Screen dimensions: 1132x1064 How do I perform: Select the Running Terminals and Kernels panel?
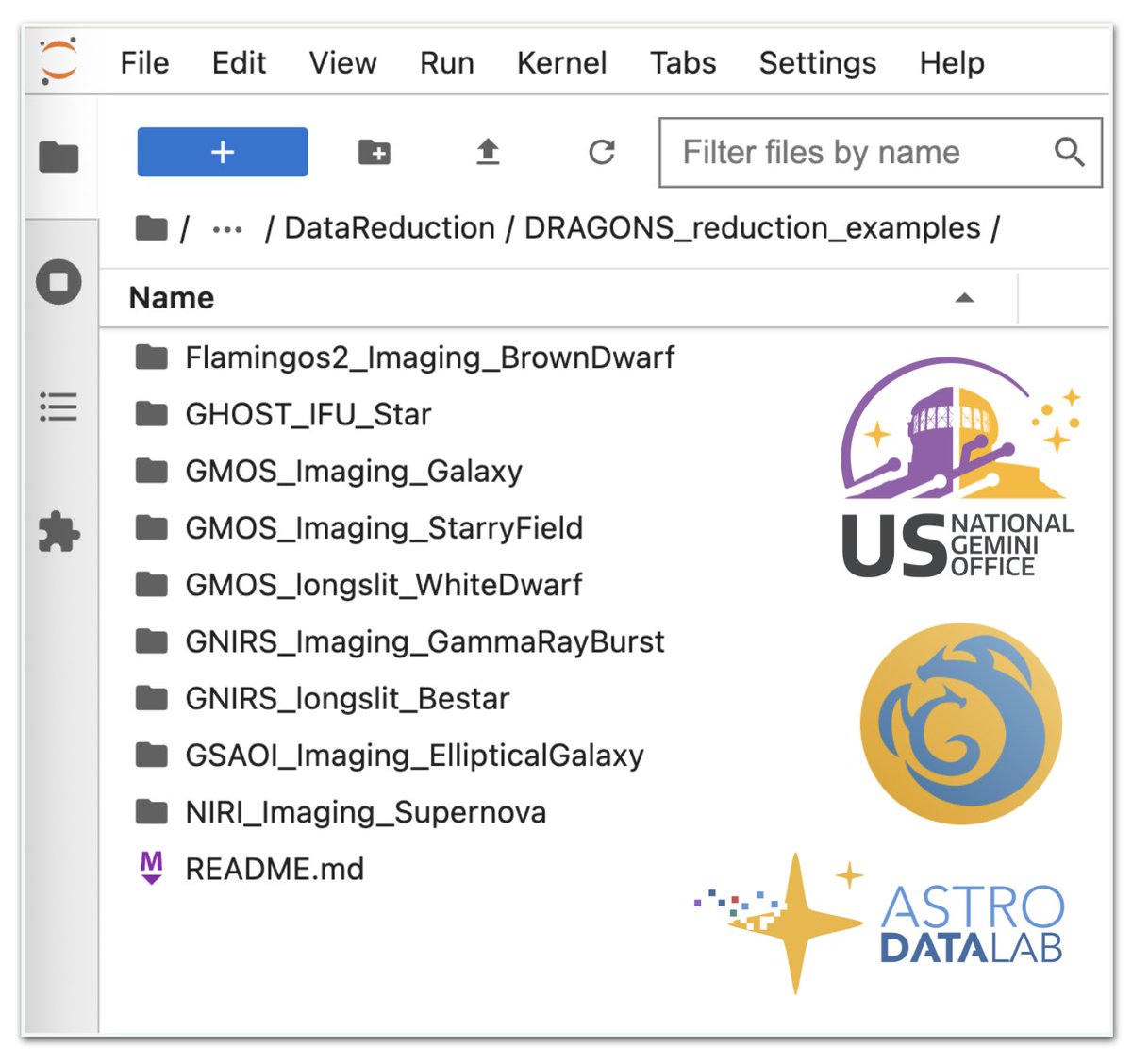pyautogui.click(x=58, y=281)
